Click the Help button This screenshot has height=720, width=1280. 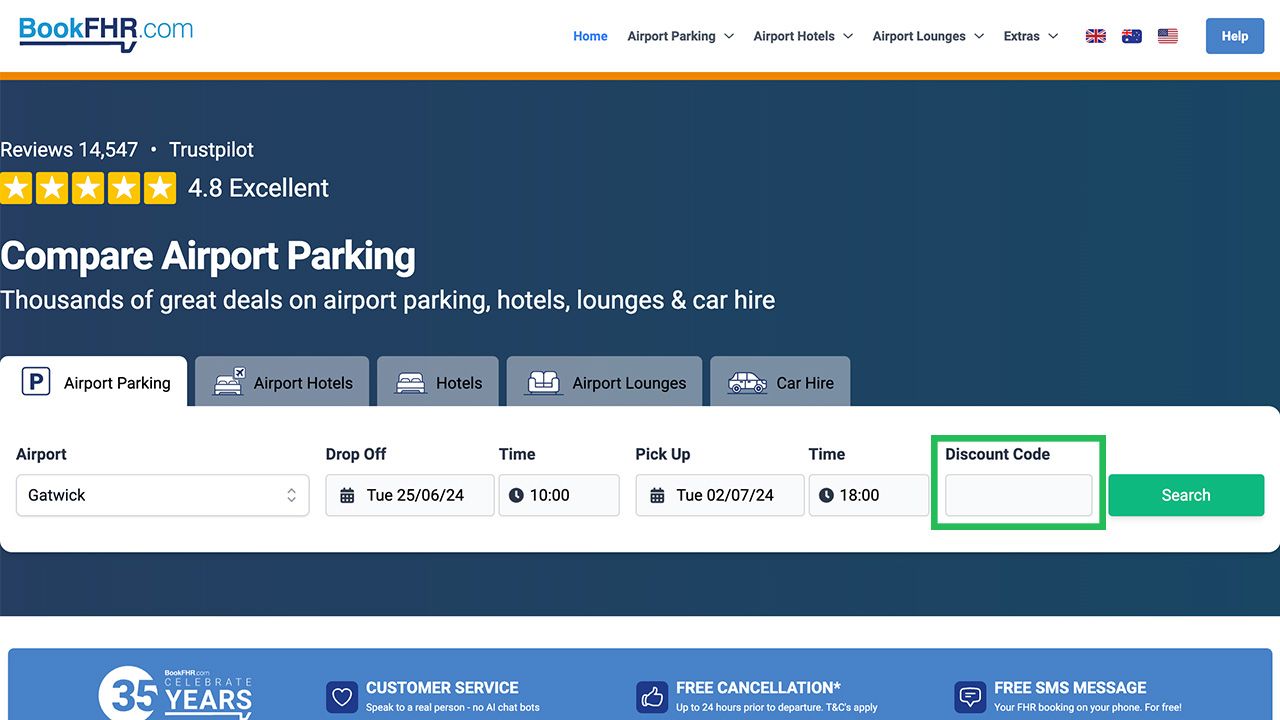tap(1235, 36)
